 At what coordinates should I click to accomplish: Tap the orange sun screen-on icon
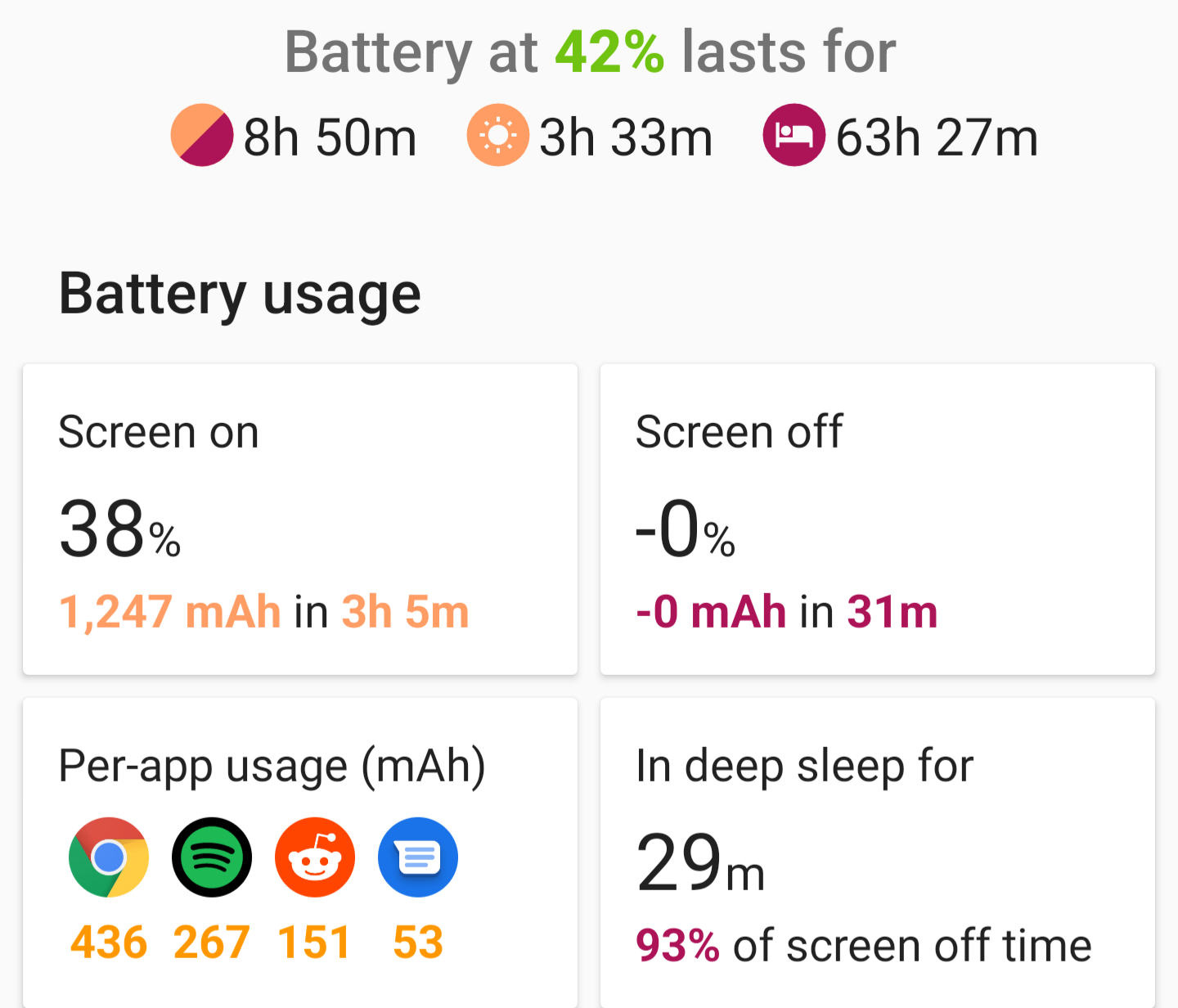(498, 135)
